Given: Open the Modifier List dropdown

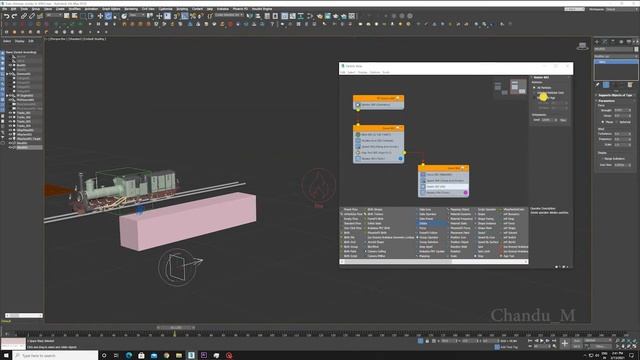Looking at the screenshot, I should (x=616, y=56).
